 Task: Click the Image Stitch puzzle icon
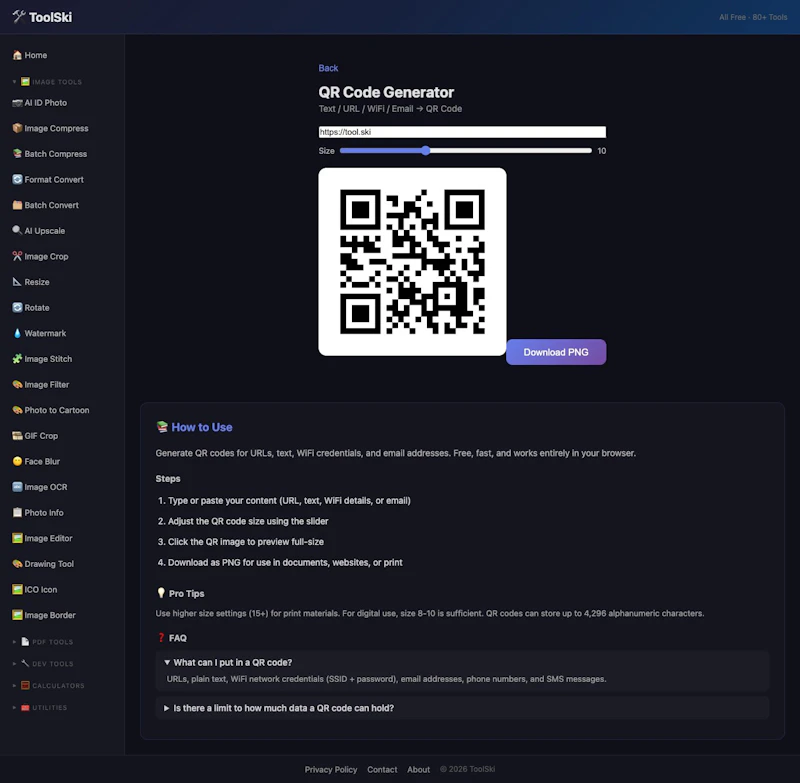pos(17,359)
